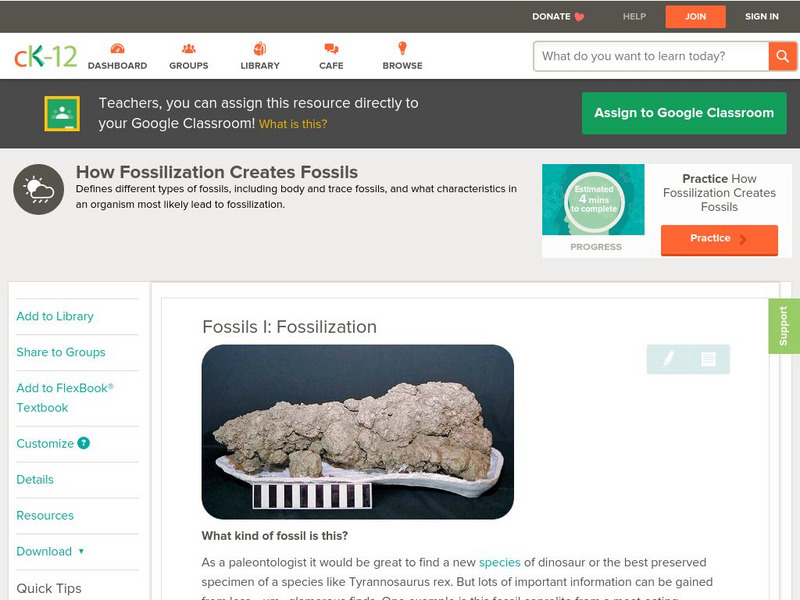
Task: Expand the Download dropdown arrow
Action: click(81, 551)
